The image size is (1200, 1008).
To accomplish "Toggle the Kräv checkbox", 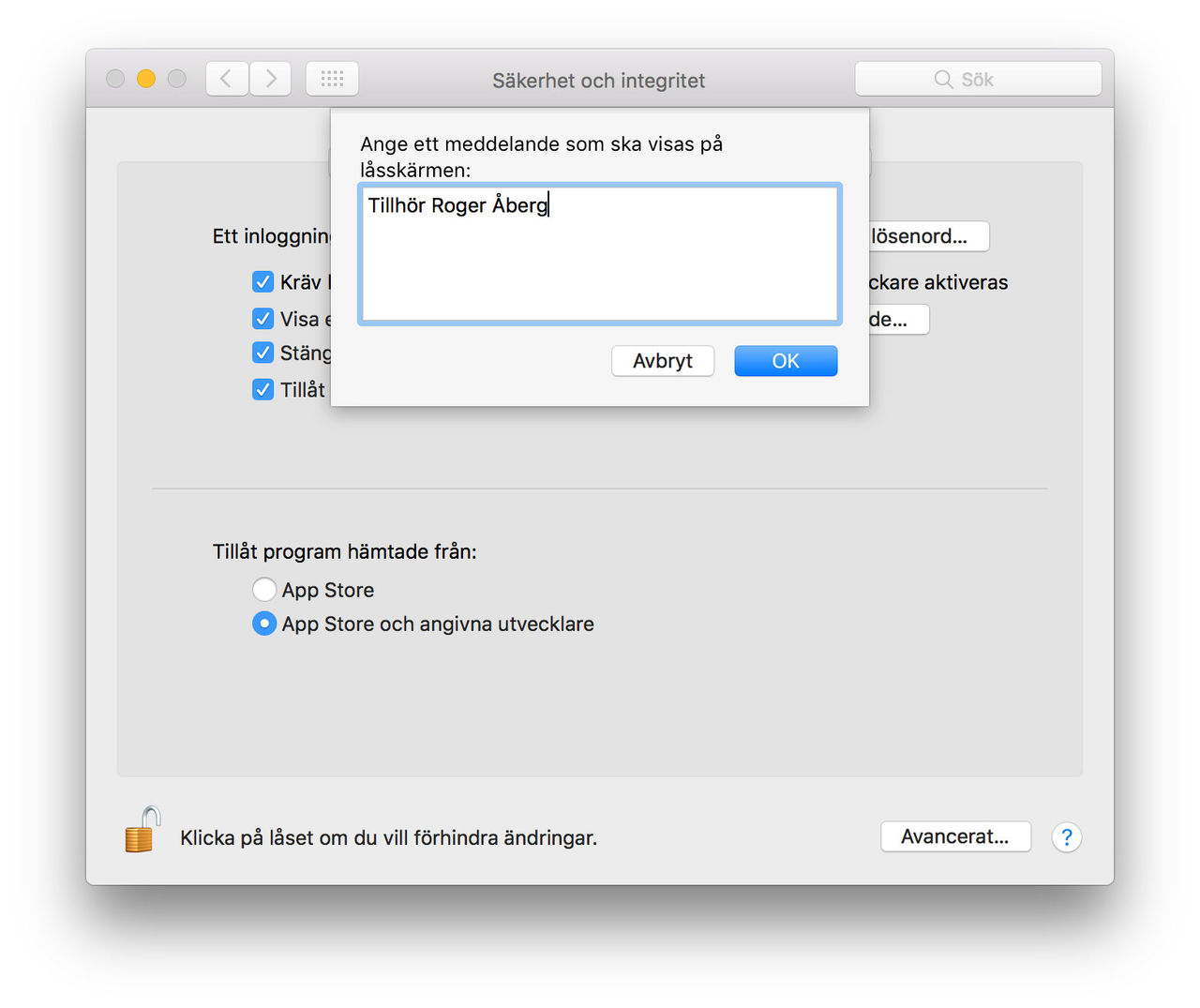I will tap(263, 281).
